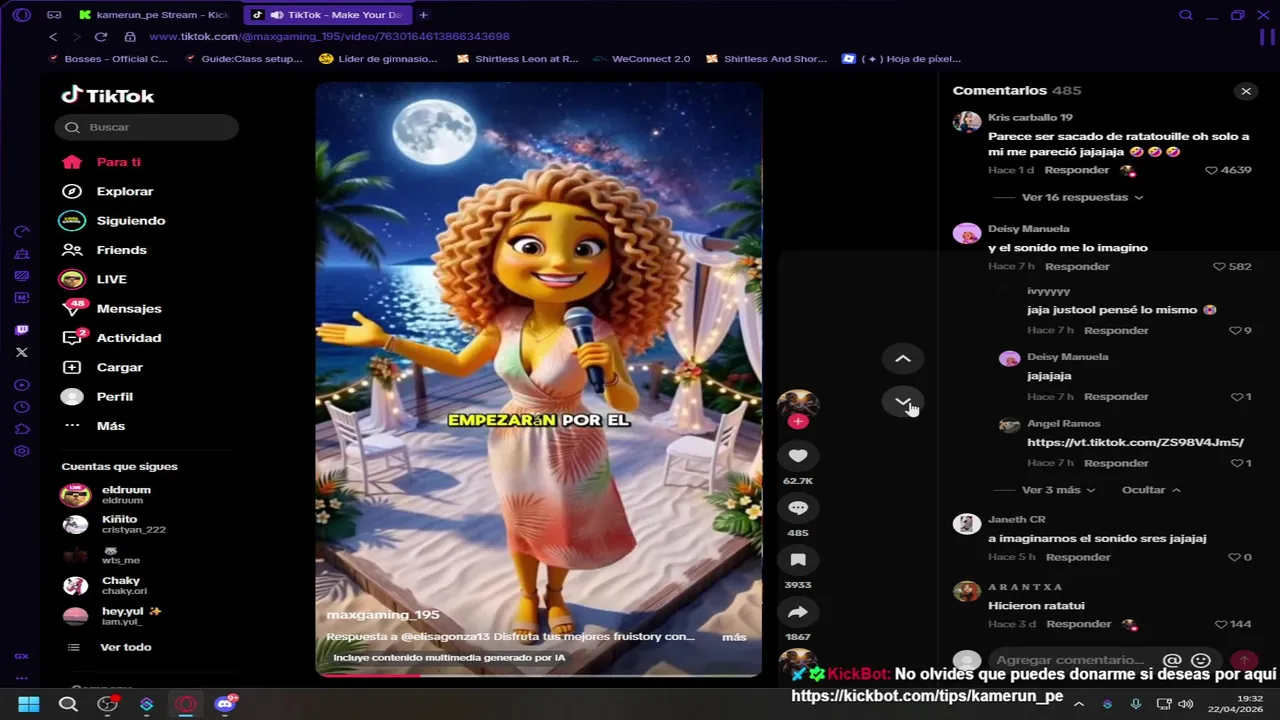Open Hoja de píxel bookmark
The width and height of the screenshot is (1280, 720).
[x=901, y=59]
